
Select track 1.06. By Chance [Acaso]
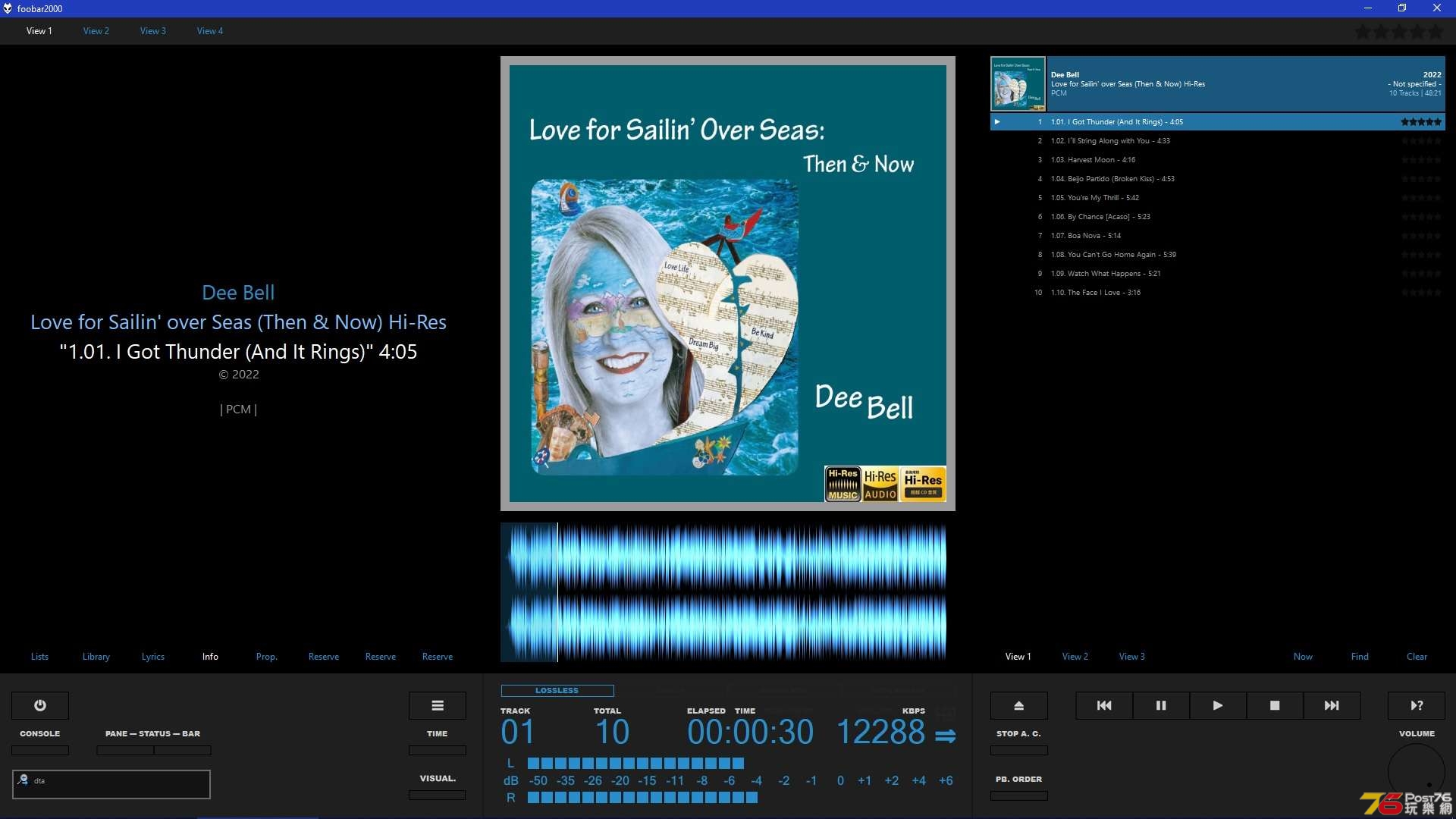[x=1218, y=217]
